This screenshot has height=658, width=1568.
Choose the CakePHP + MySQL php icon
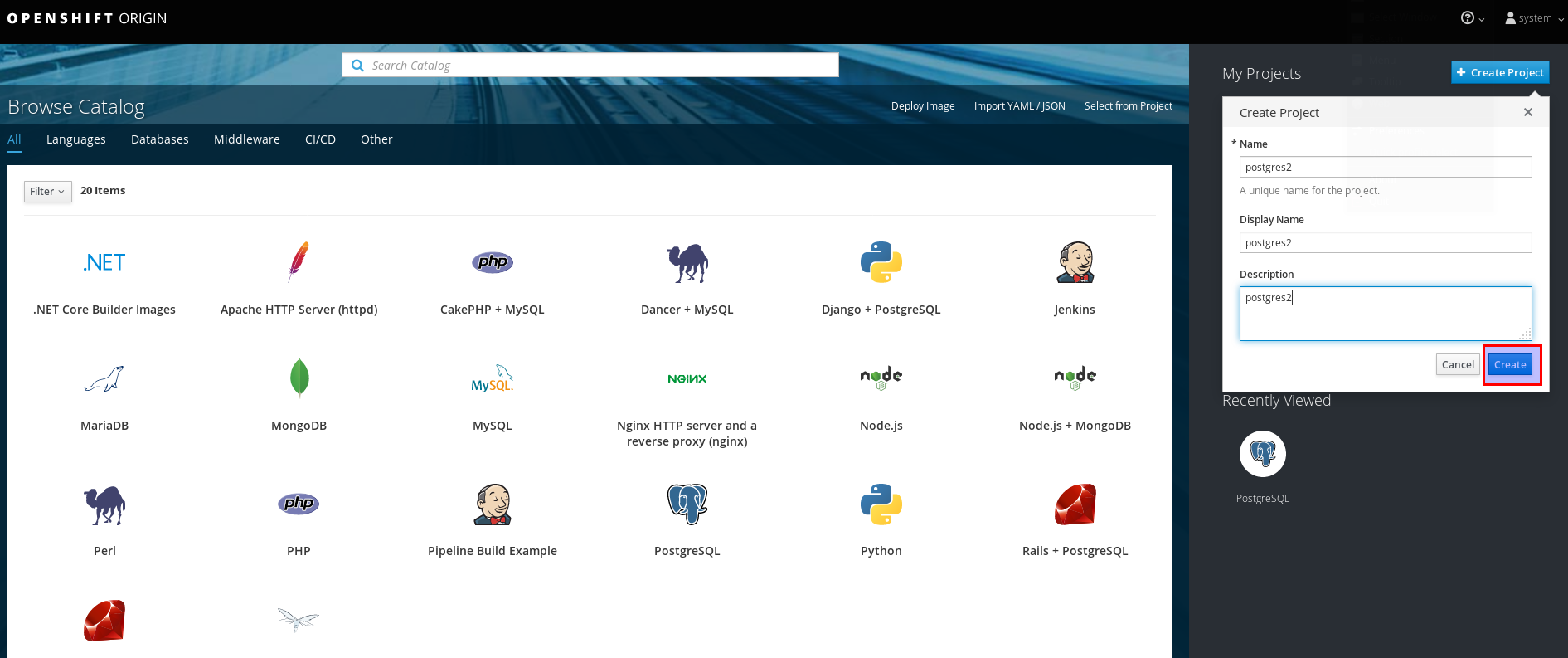pyautogui.click(x=493, y=262)
